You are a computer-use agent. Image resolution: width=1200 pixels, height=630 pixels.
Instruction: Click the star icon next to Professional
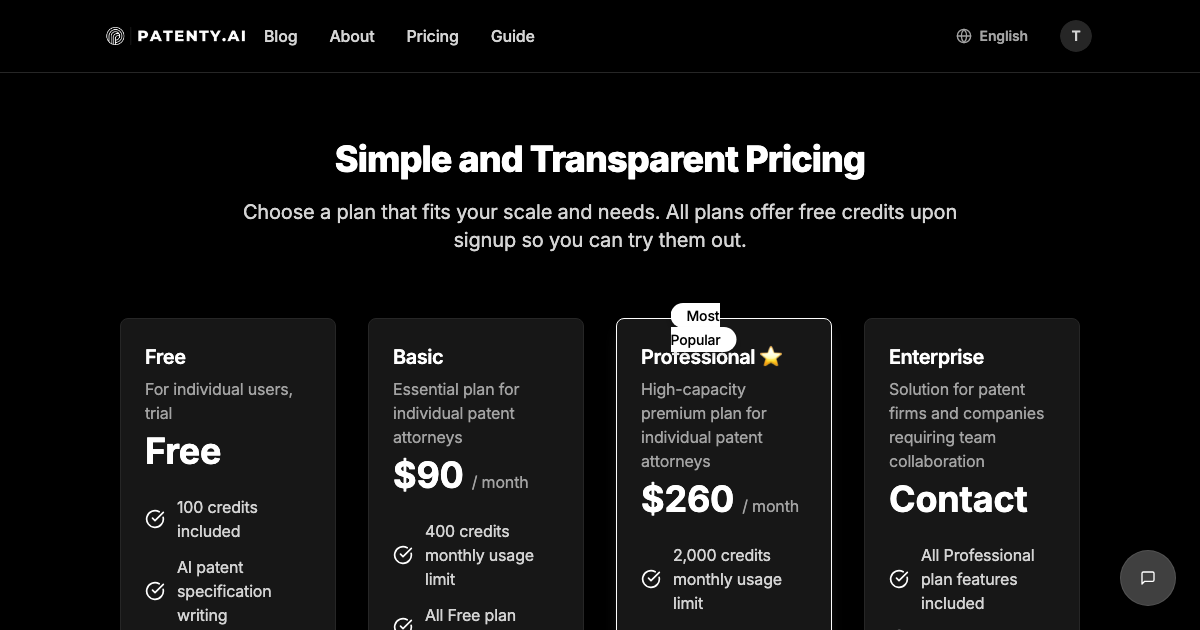coord(770,357)
